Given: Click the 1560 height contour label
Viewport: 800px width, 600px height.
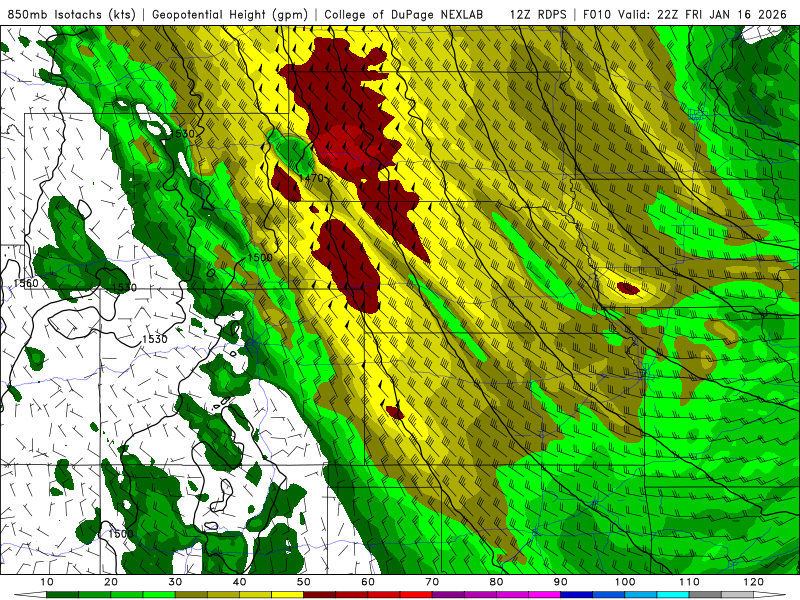Looking at the screenshot, I should point(26,283).
